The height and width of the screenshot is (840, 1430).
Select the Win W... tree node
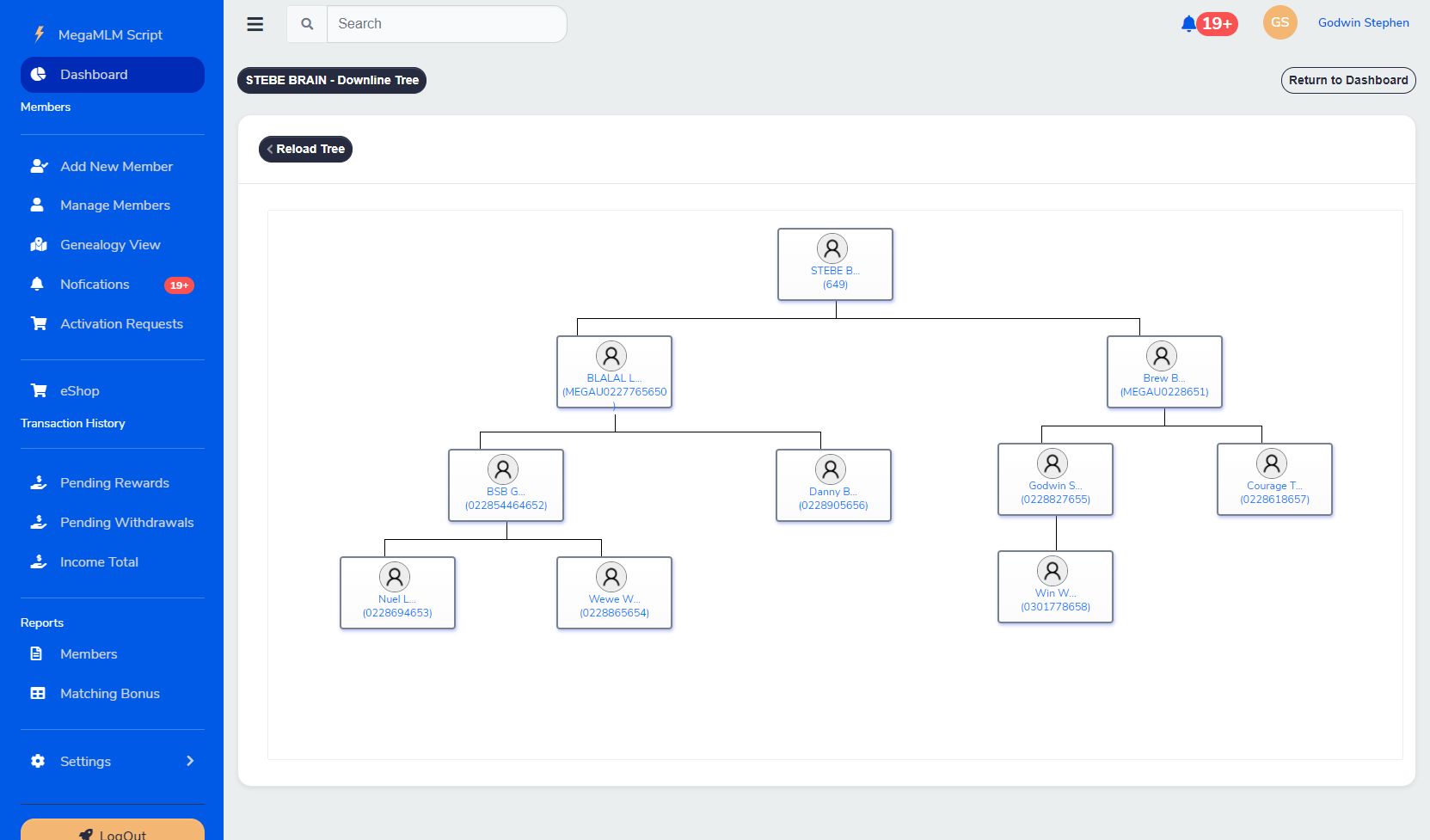(x=1055, y=586)
